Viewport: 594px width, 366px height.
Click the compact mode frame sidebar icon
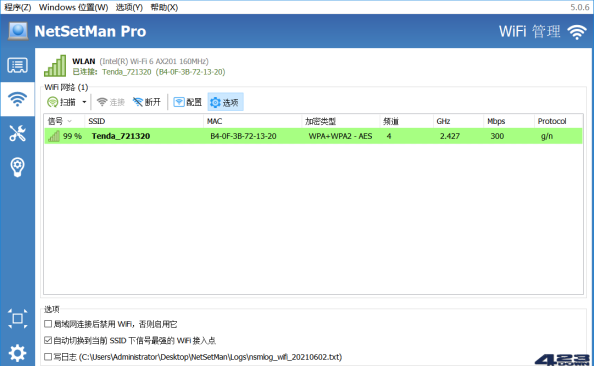point(17,319)
